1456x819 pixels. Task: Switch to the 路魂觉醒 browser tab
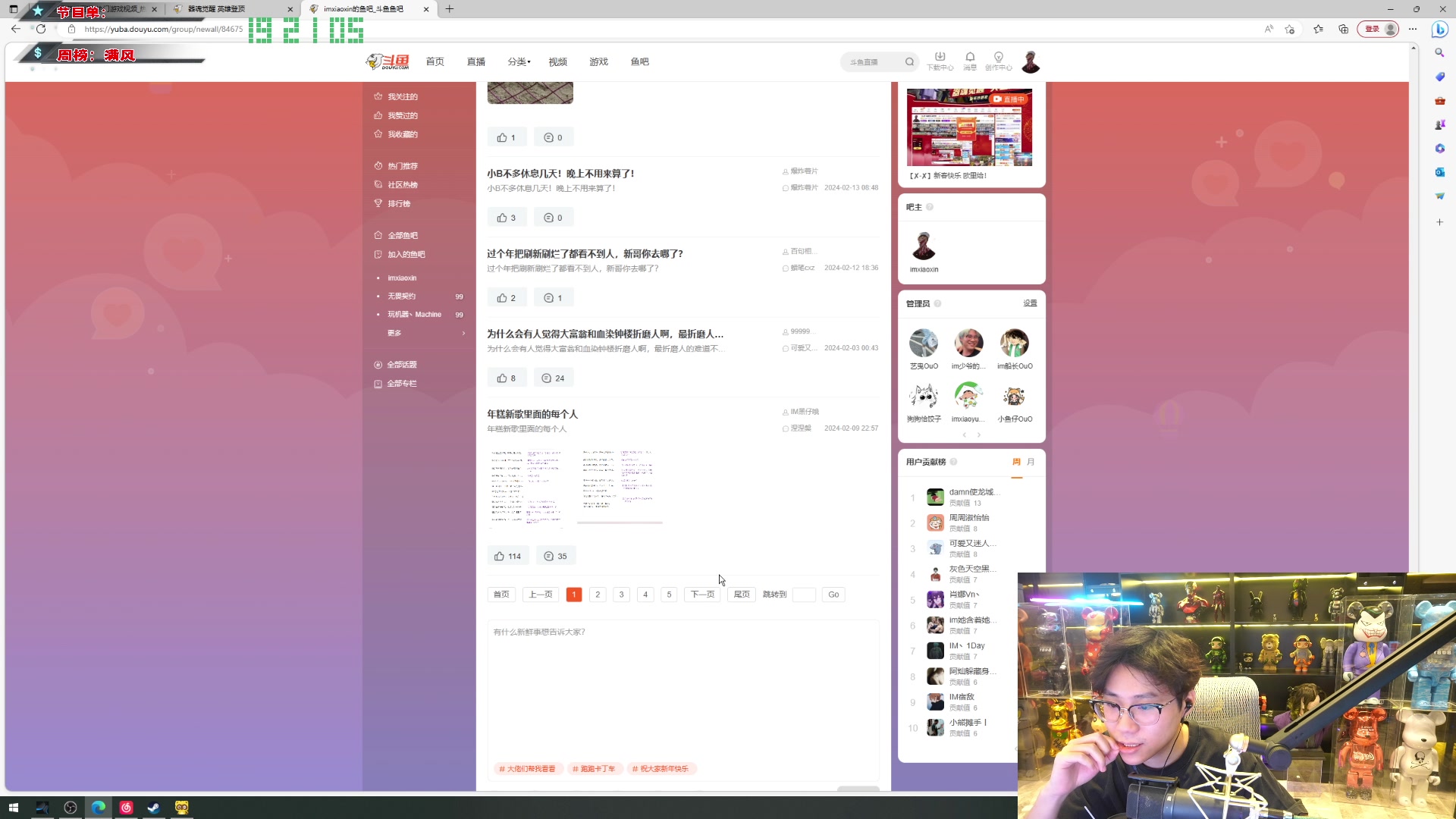point(227,8)
